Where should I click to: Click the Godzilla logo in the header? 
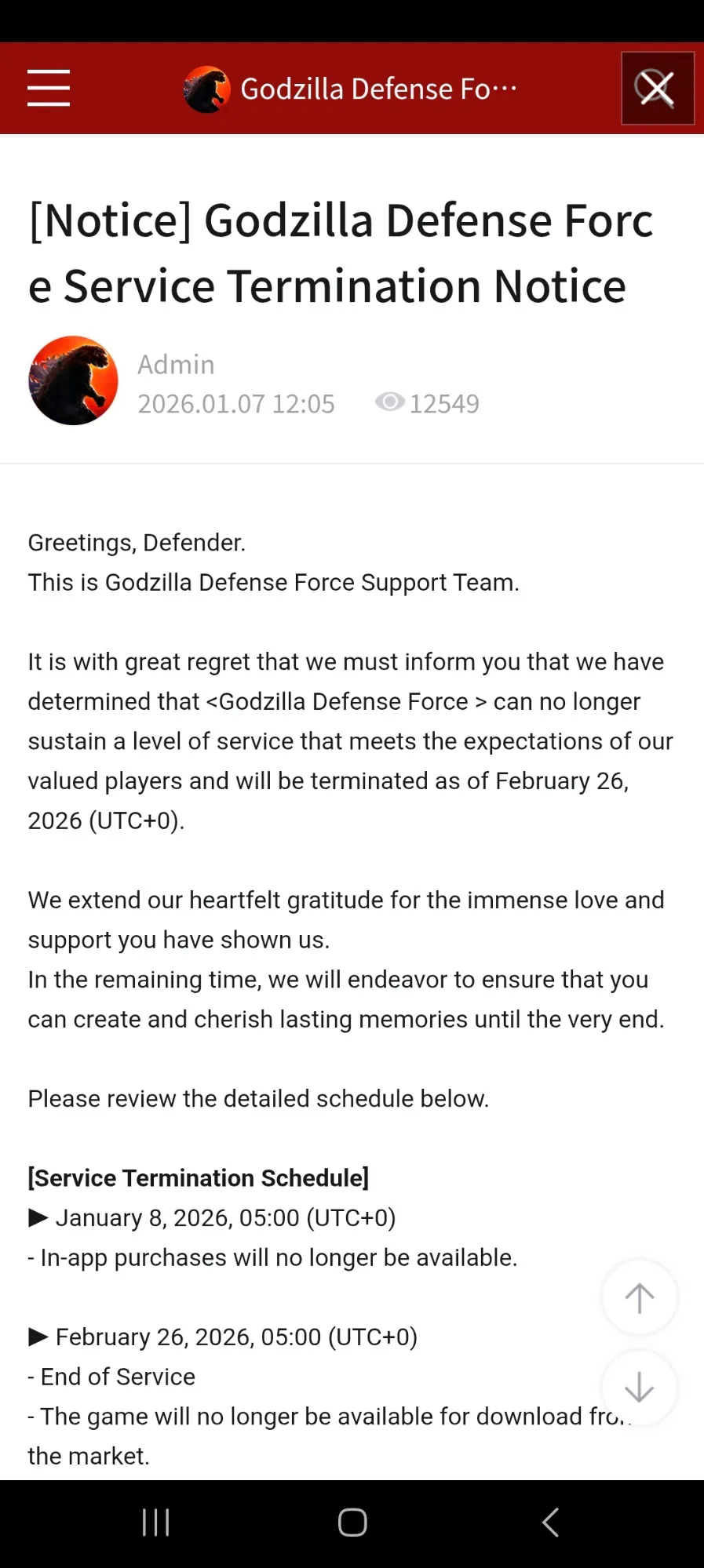[206, 89]
